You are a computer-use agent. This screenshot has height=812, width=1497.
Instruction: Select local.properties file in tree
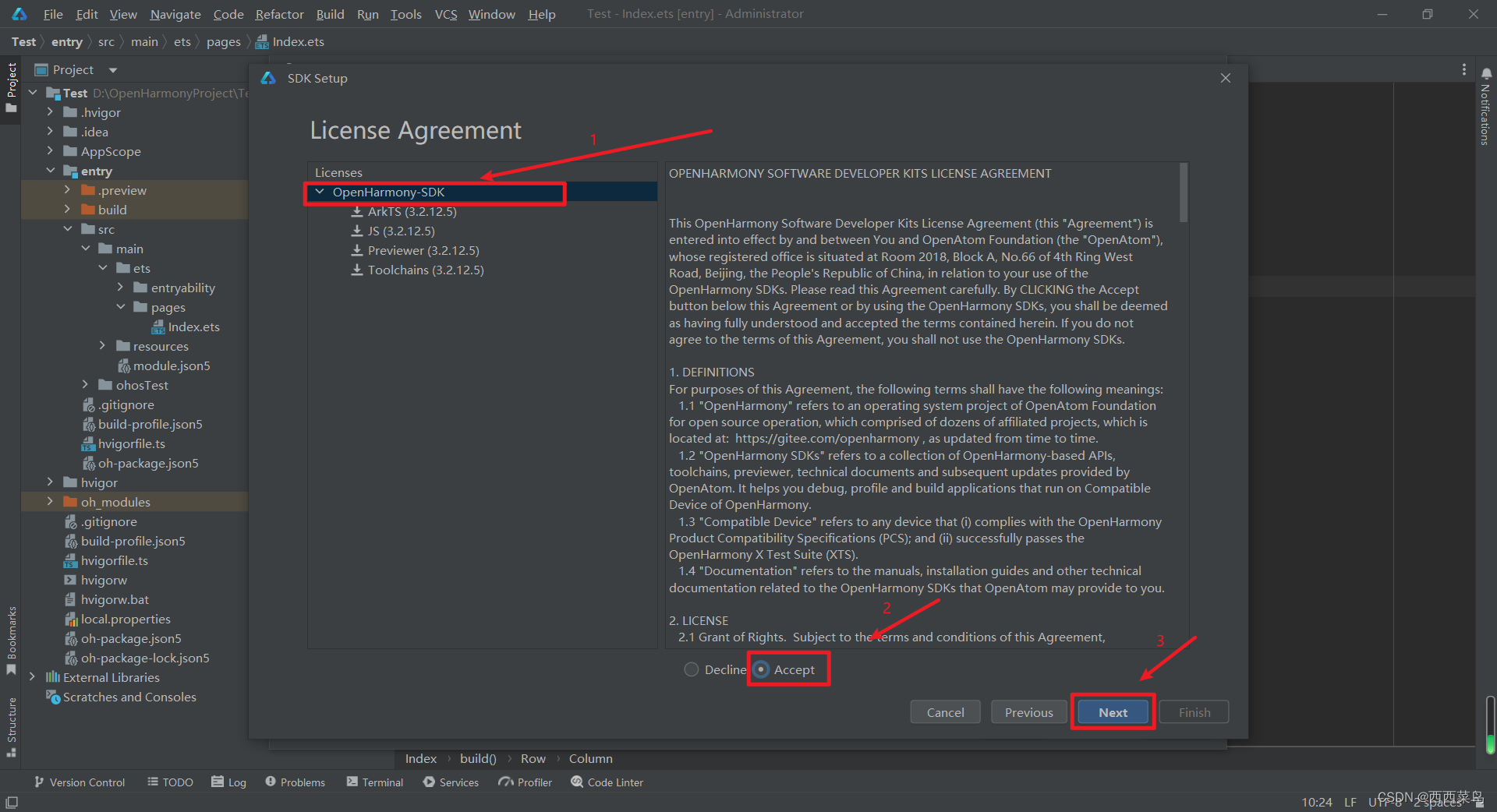click(126, 619)
